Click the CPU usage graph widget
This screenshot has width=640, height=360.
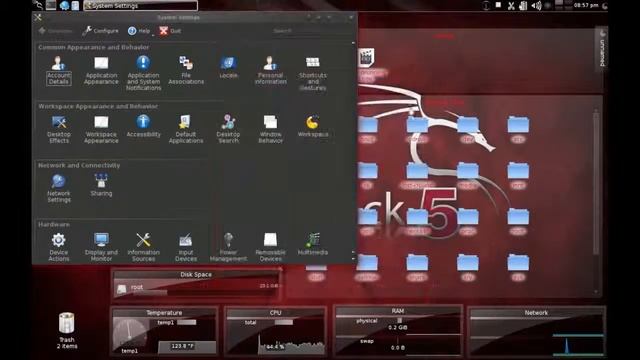pos(292,344)
